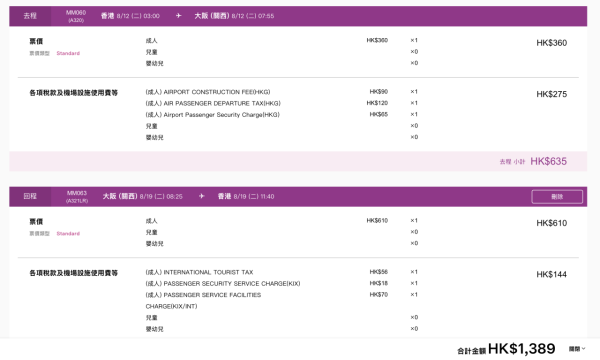Click the HK$56 tourist tax amount
This screenshot has height=360, width=600.
coord(378,272)
